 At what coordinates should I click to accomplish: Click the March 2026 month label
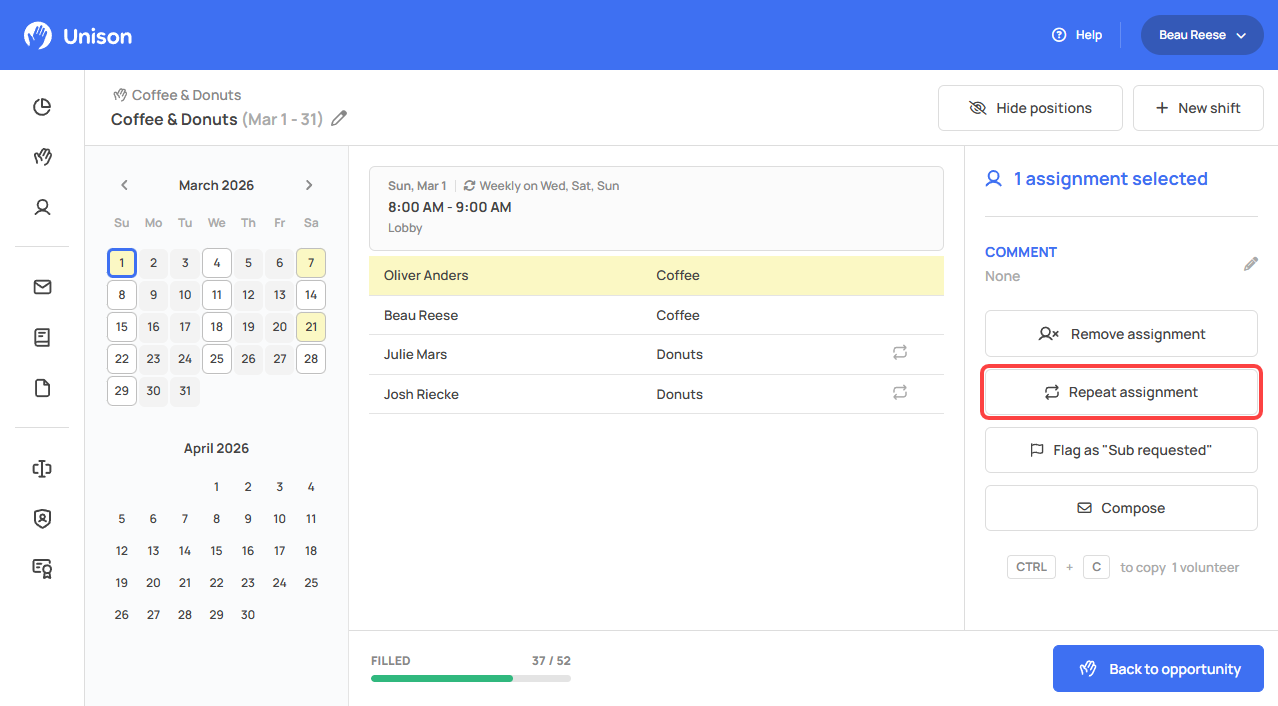pos(216,185)
